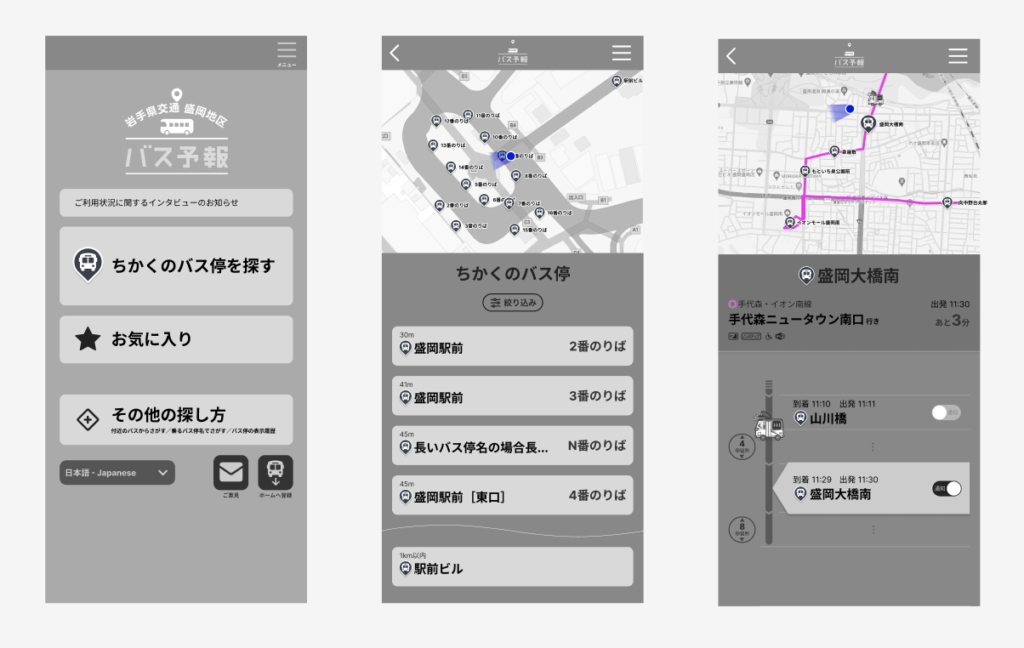This screenshot has width=1024, height=648.
Task: Tap the add-to-home bus icon (ホームへ登録)
Action: click(x=275, y=472)
